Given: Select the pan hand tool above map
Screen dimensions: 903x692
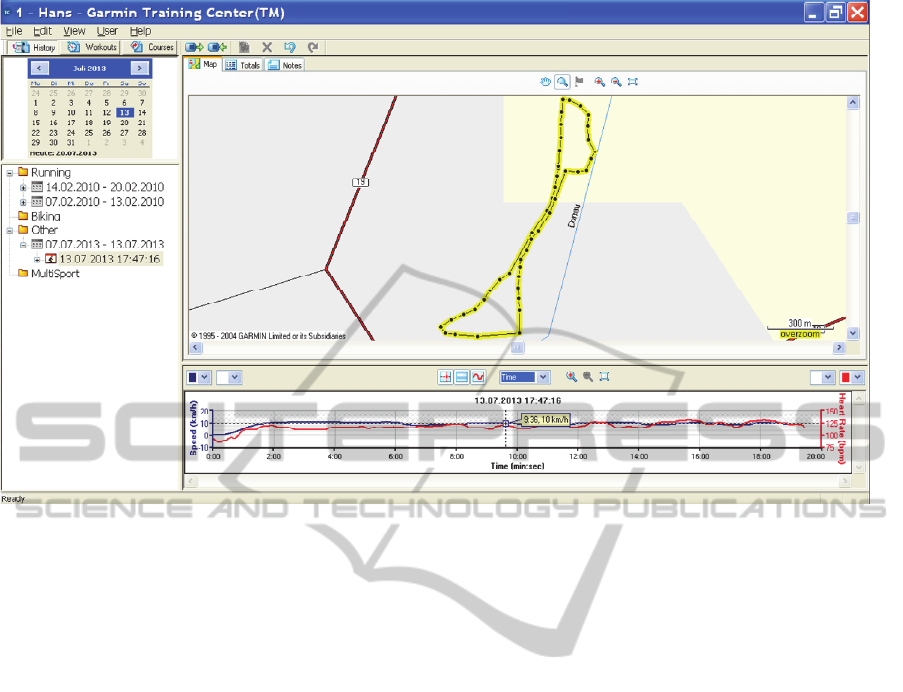Looking at the screenshot, I should [x=546, y=82].
